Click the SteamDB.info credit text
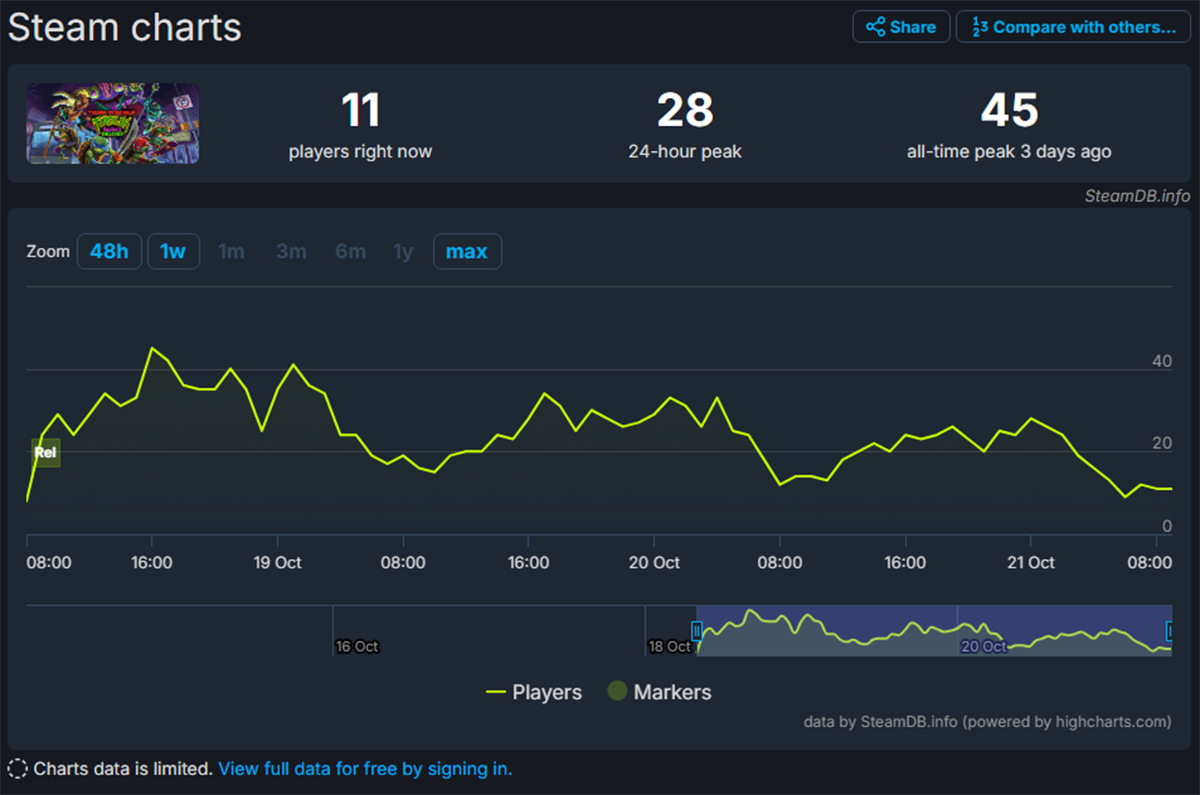1200x795 pixels. click(1136, 196)
